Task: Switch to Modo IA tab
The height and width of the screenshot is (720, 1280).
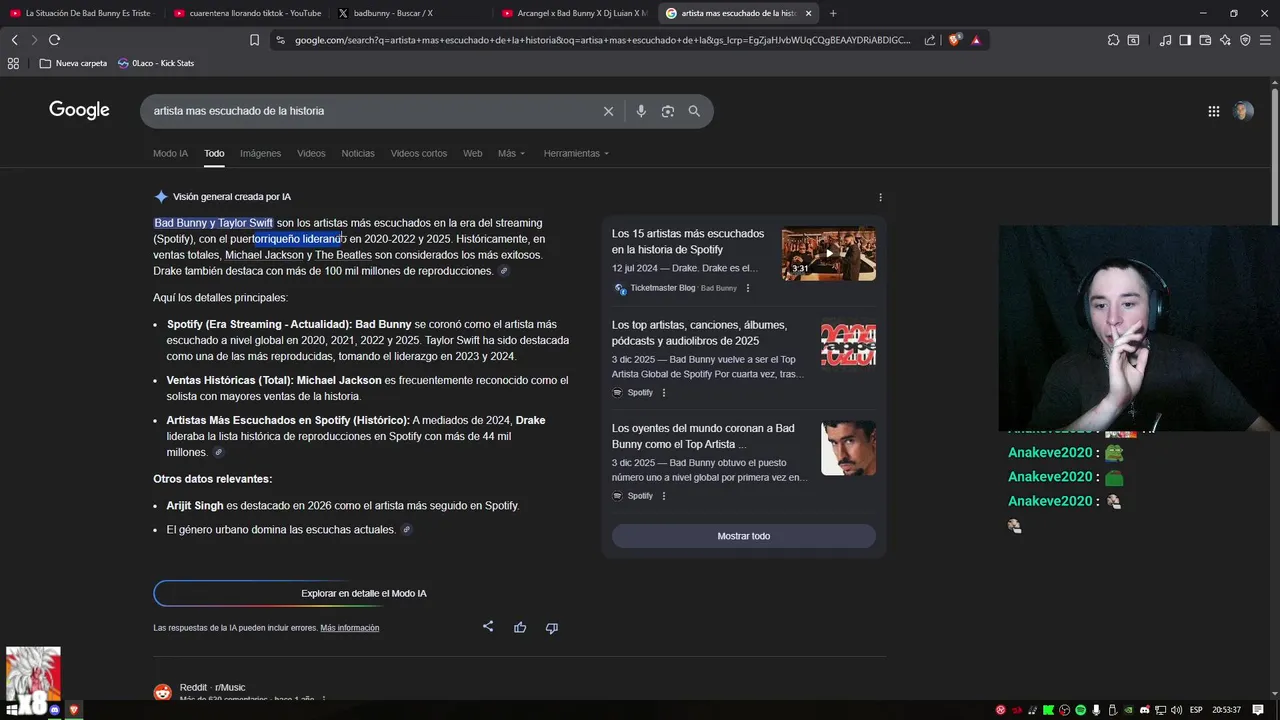Action: click(x=170, y=153)
